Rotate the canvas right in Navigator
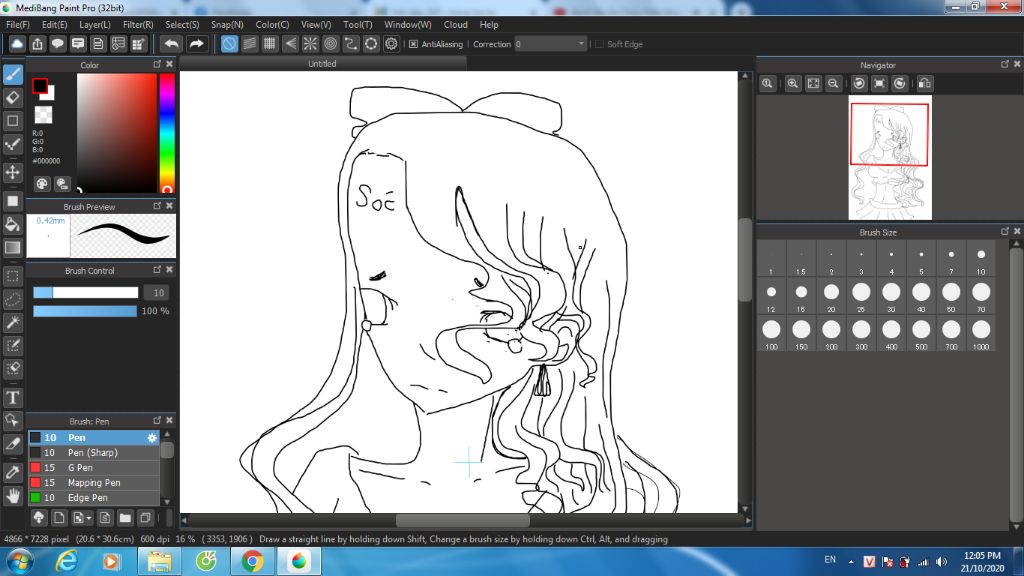The height and width of the screenshot is (576, 1024). pos(900,84)
